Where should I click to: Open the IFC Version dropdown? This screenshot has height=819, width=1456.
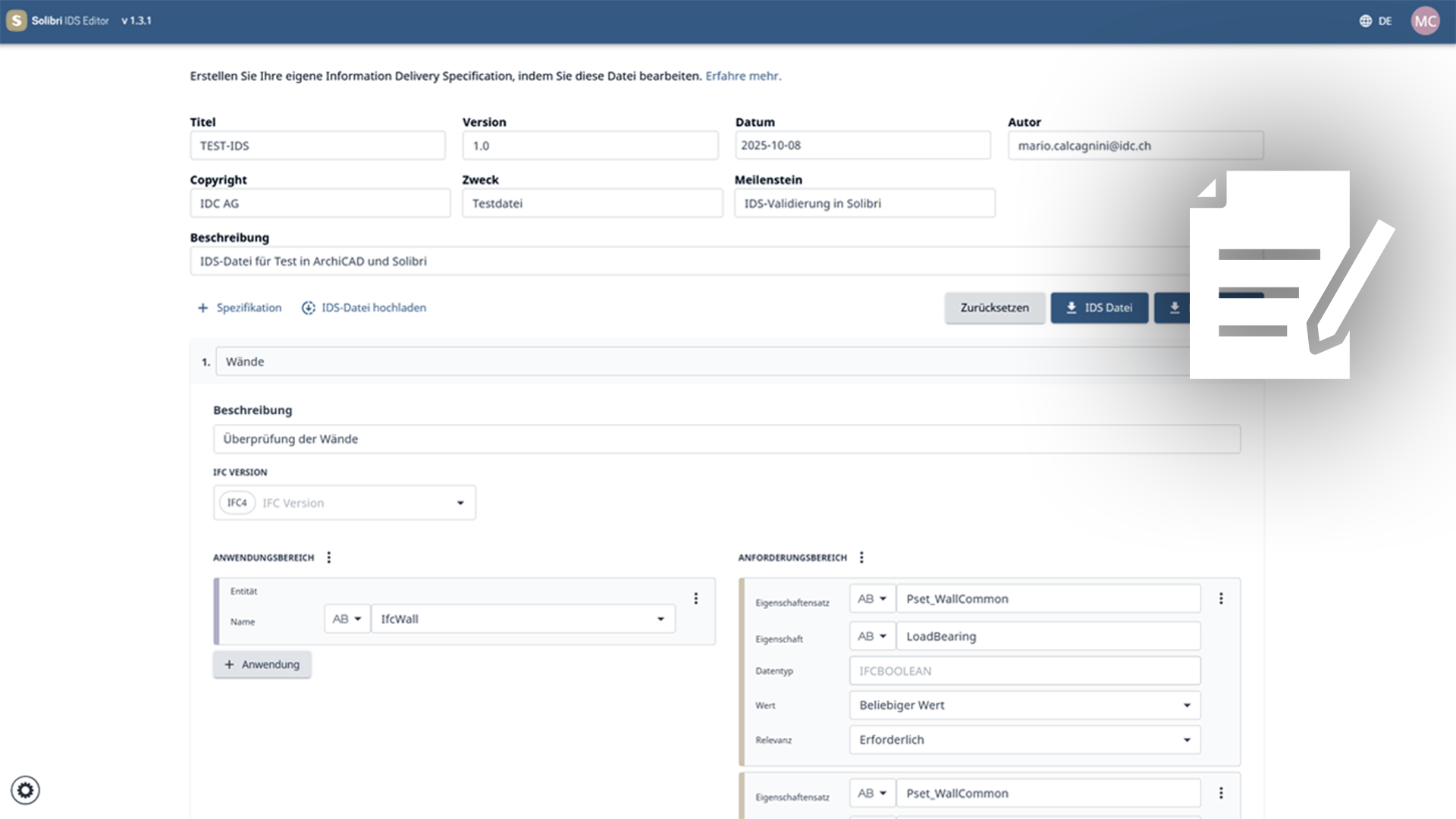coord(460,502)
